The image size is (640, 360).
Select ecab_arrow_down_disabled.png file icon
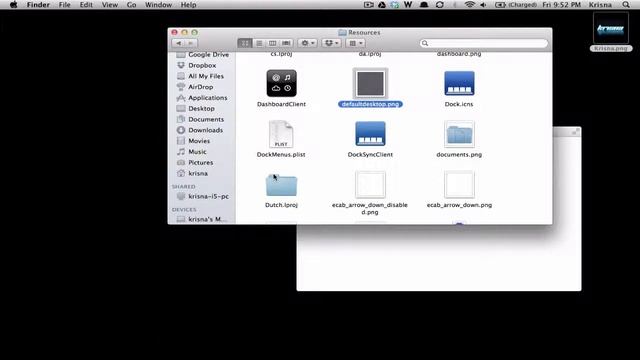click(x=370, y=184)
